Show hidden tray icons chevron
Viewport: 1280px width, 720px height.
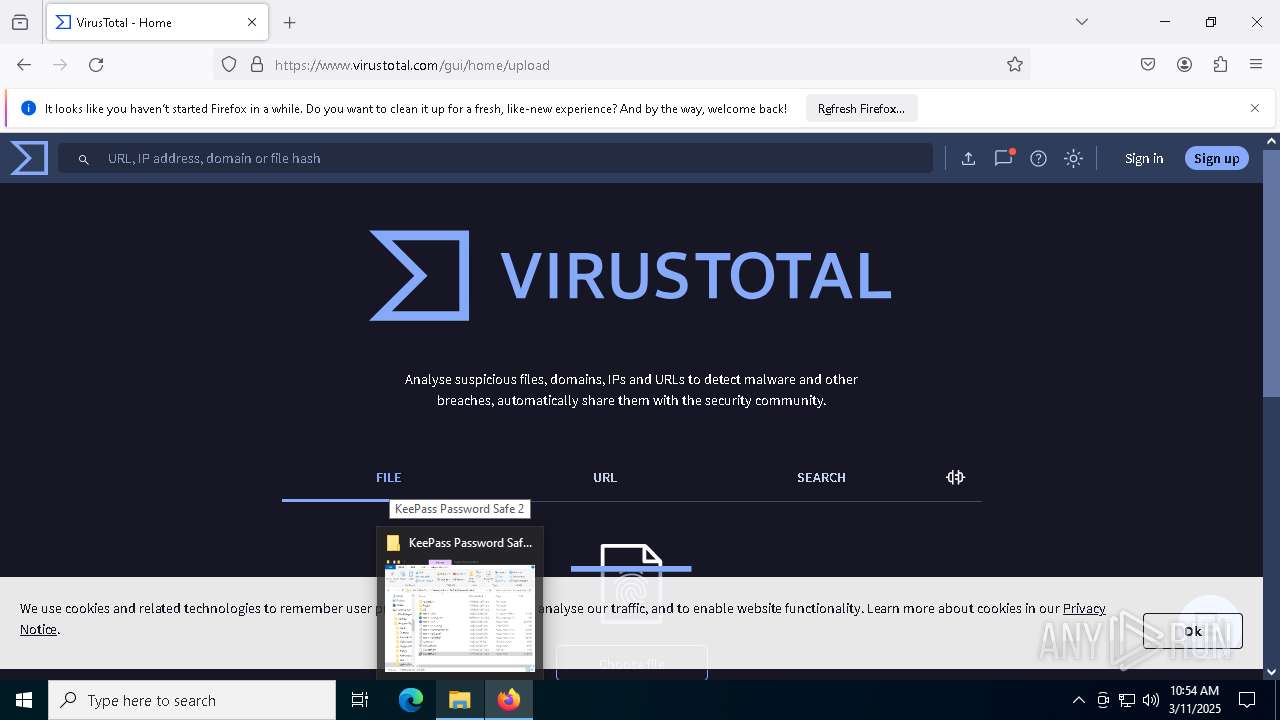[1078, 700]
